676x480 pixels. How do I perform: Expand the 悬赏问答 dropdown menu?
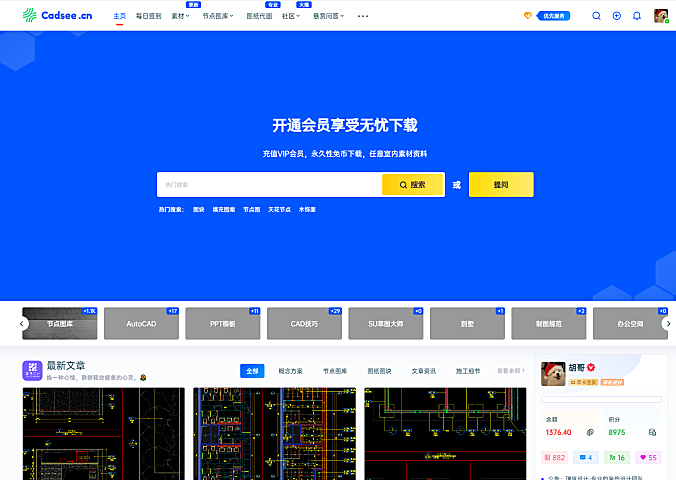pos(329,16)
